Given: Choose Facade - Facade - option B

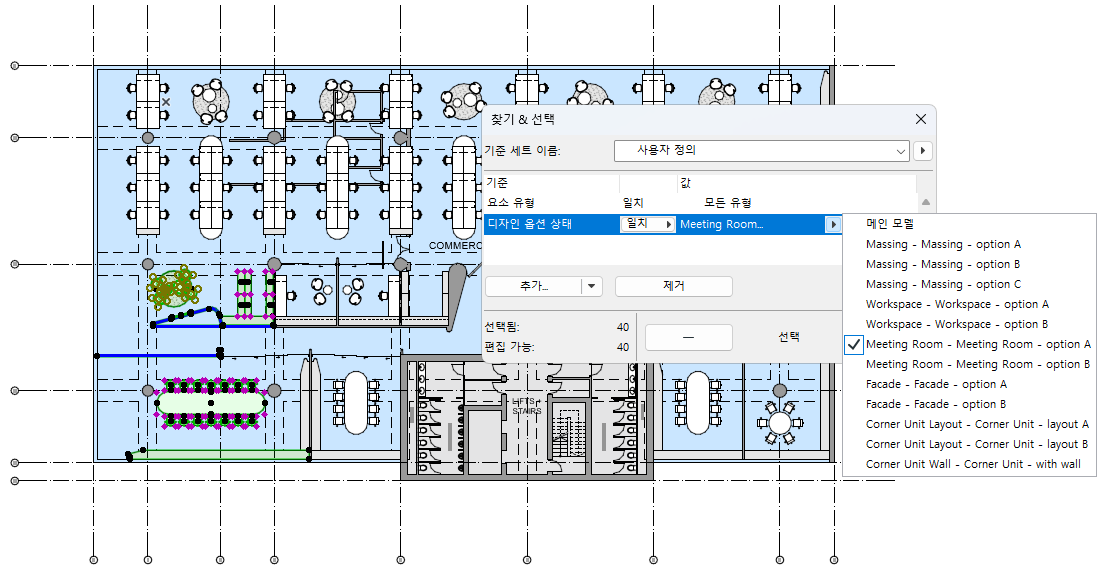Looking at the screenshot, I should pyautogui.click(x=969, y=404).
